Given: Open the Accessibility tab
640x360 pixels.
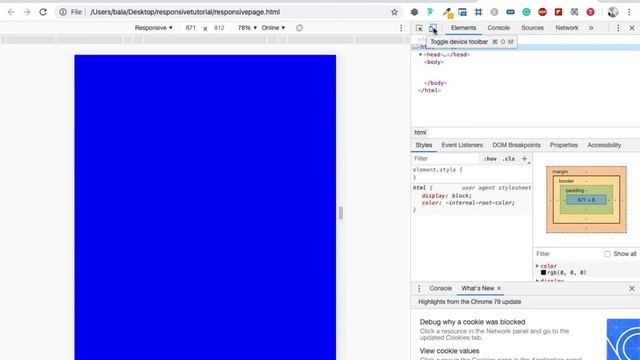Looking at the screenshot, I should pyautogui.click(x=604, y=145).
